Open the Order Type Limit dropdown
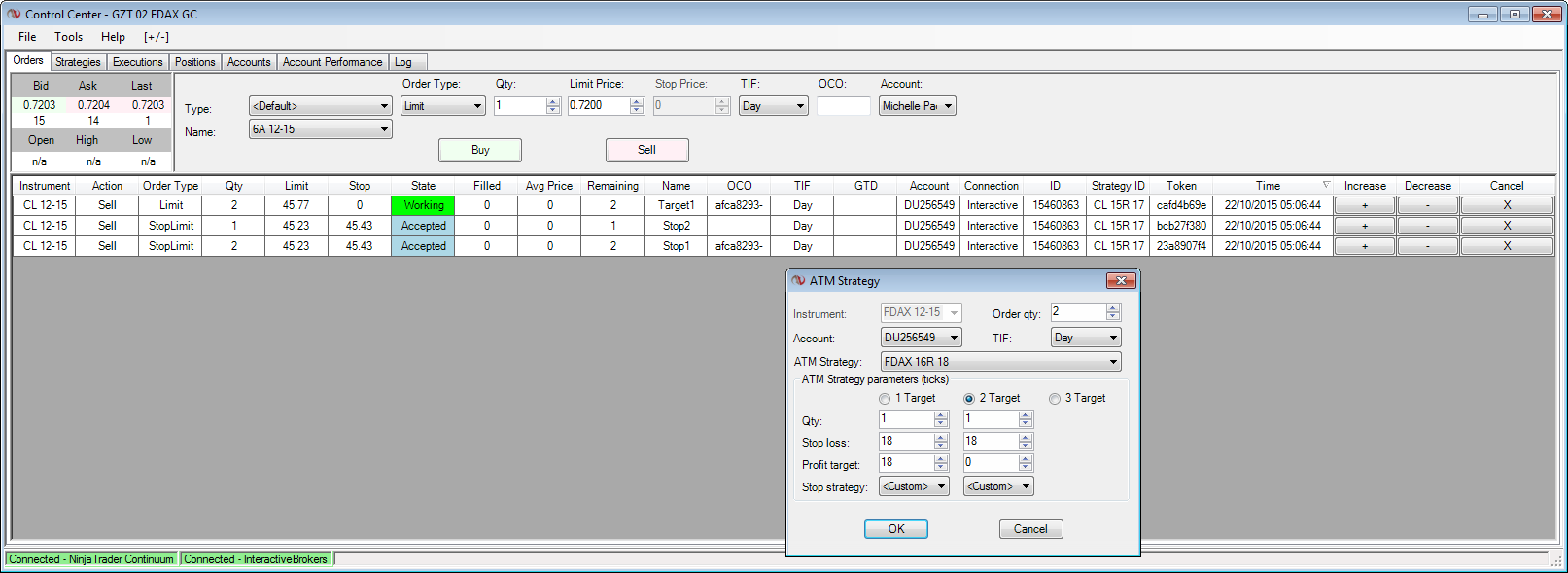 pyautogui.click(x=443, y=106)
